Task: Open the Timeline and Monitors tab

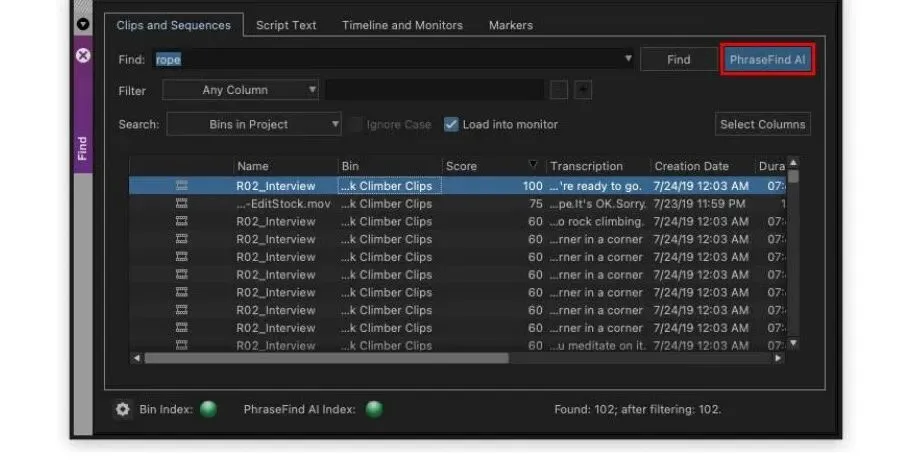Action: coord(402,25)
